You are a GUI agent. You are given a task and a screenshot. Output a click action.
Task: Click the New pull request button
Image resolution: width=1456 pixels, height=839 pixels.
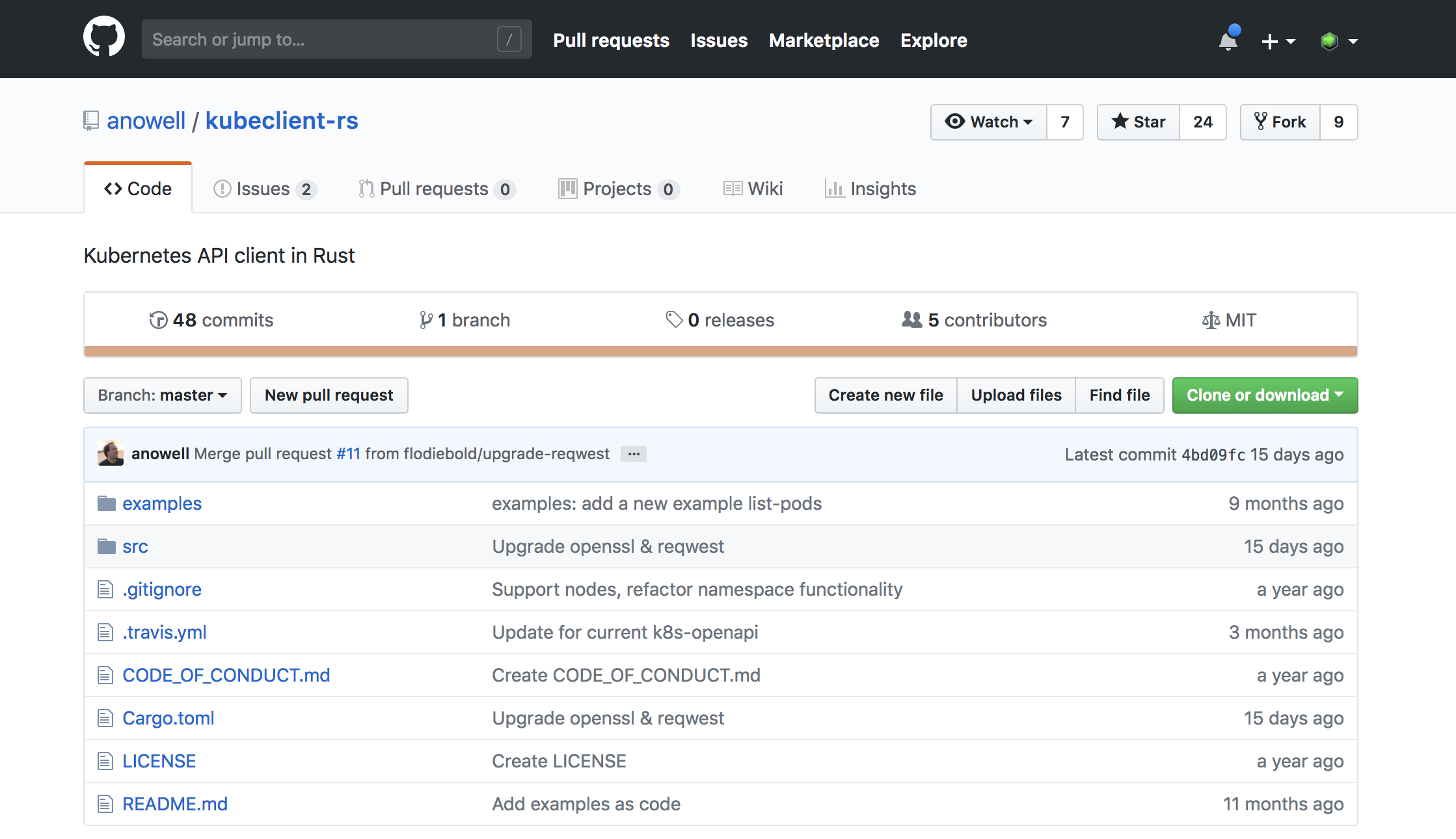329,395
